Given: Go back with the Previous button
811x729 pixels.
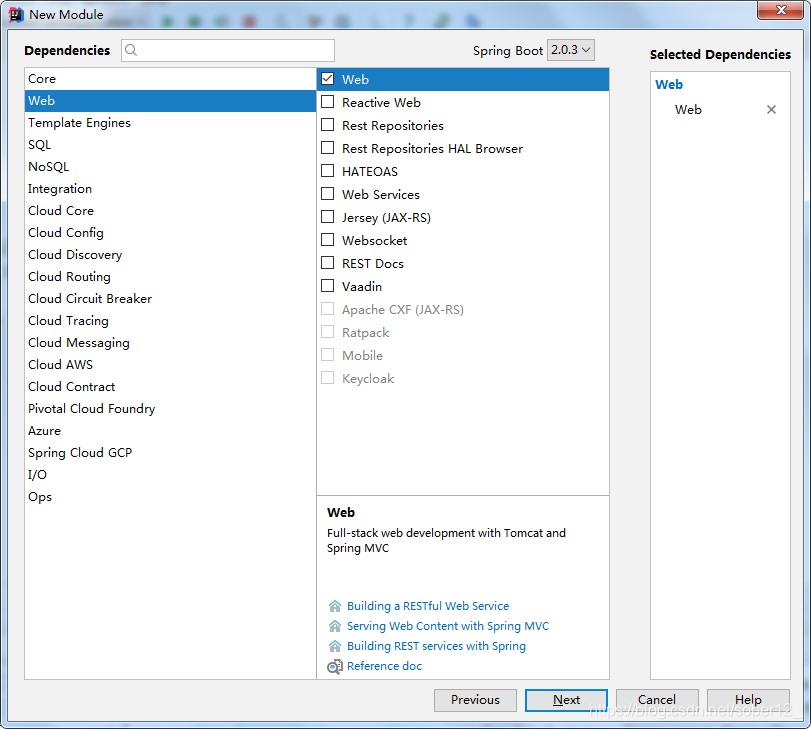Looking at the screenshot, I should 475,700.
